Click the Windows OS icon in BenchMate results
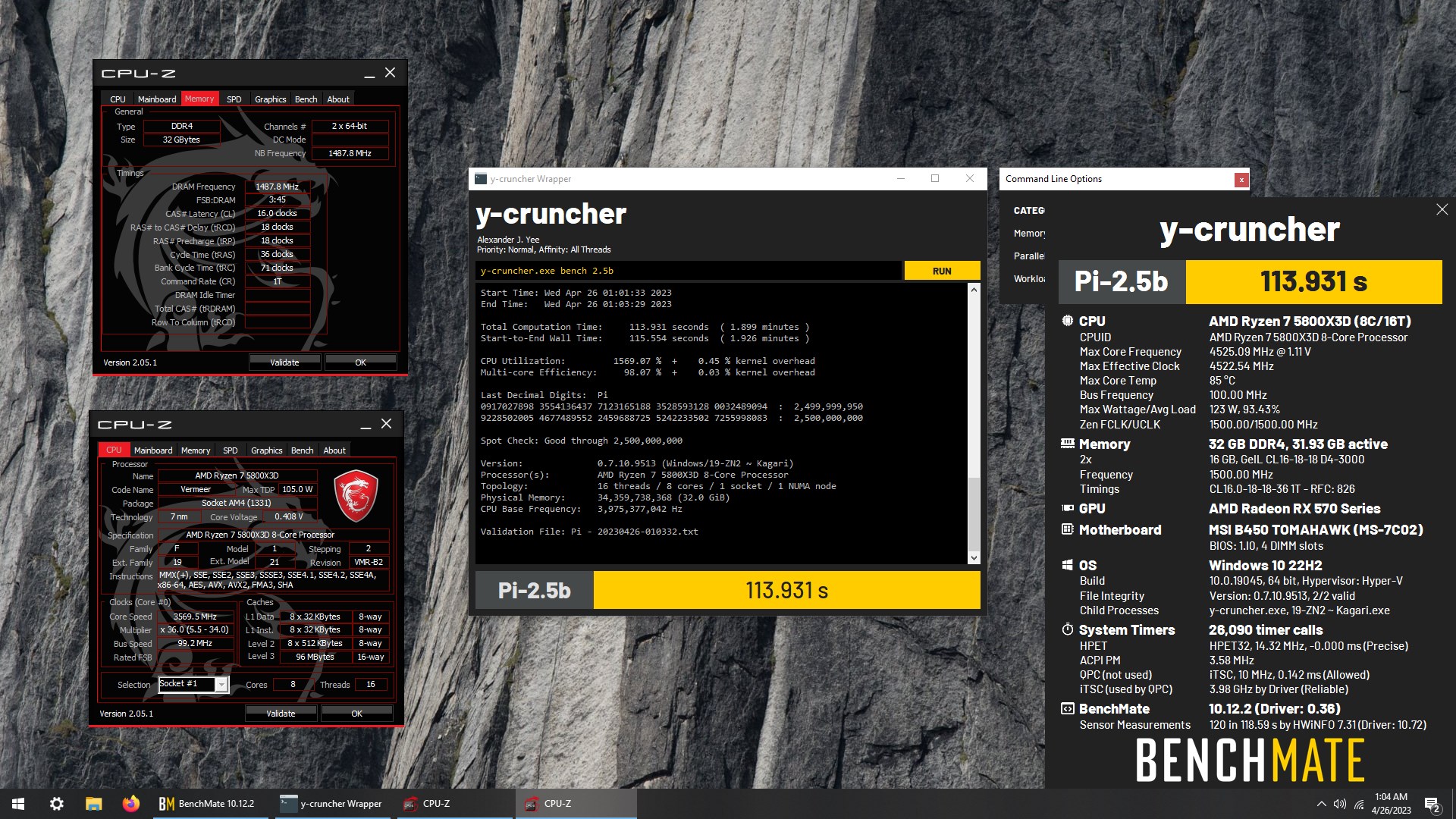This screenshot has width=1456, height=819. click(x=1068, y=565)
